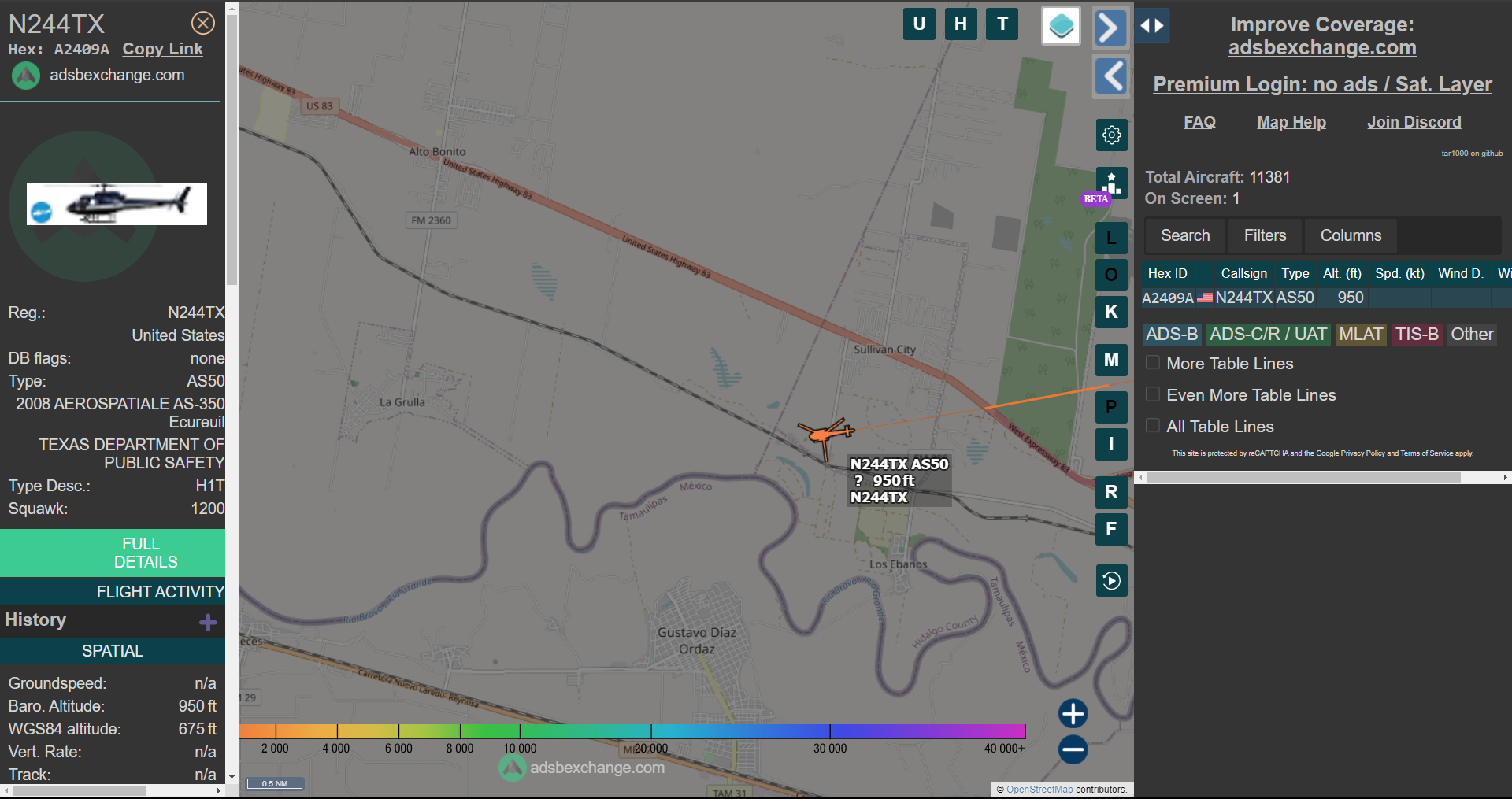Toggle the R map button
This screenshot has width=1512, height=799.
click(1111, 492)
